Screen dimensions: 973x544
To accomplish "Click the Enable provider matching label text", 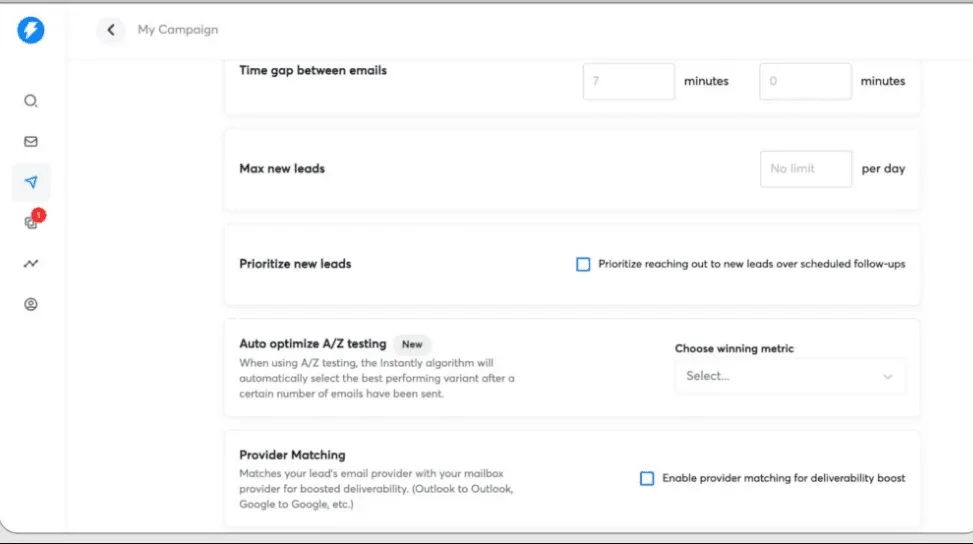I will coord(783,478).
